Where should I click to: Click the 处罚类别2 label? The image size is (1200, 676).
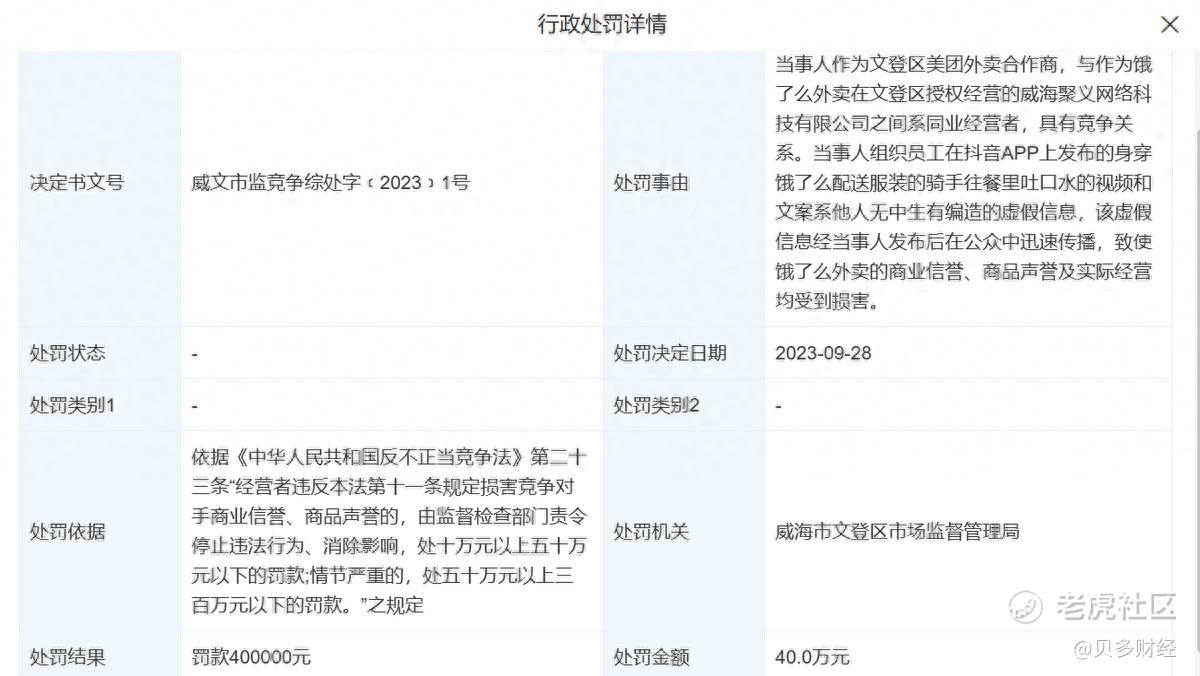click(x=657, y=405)
